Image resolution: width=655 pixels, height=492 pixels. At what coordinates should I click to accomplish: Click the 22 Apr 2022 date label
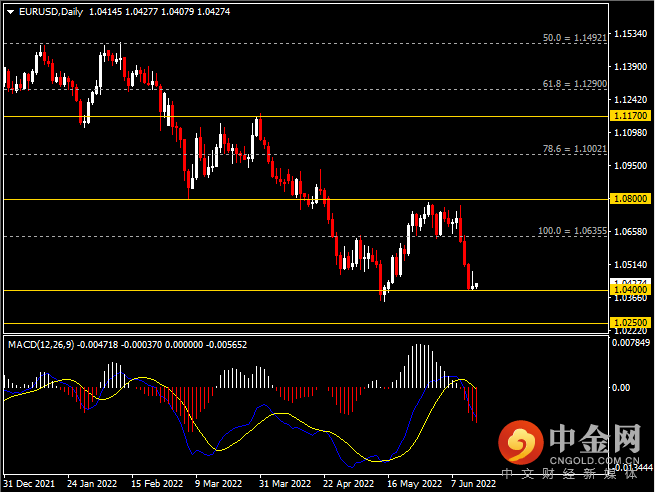point(348,484)
